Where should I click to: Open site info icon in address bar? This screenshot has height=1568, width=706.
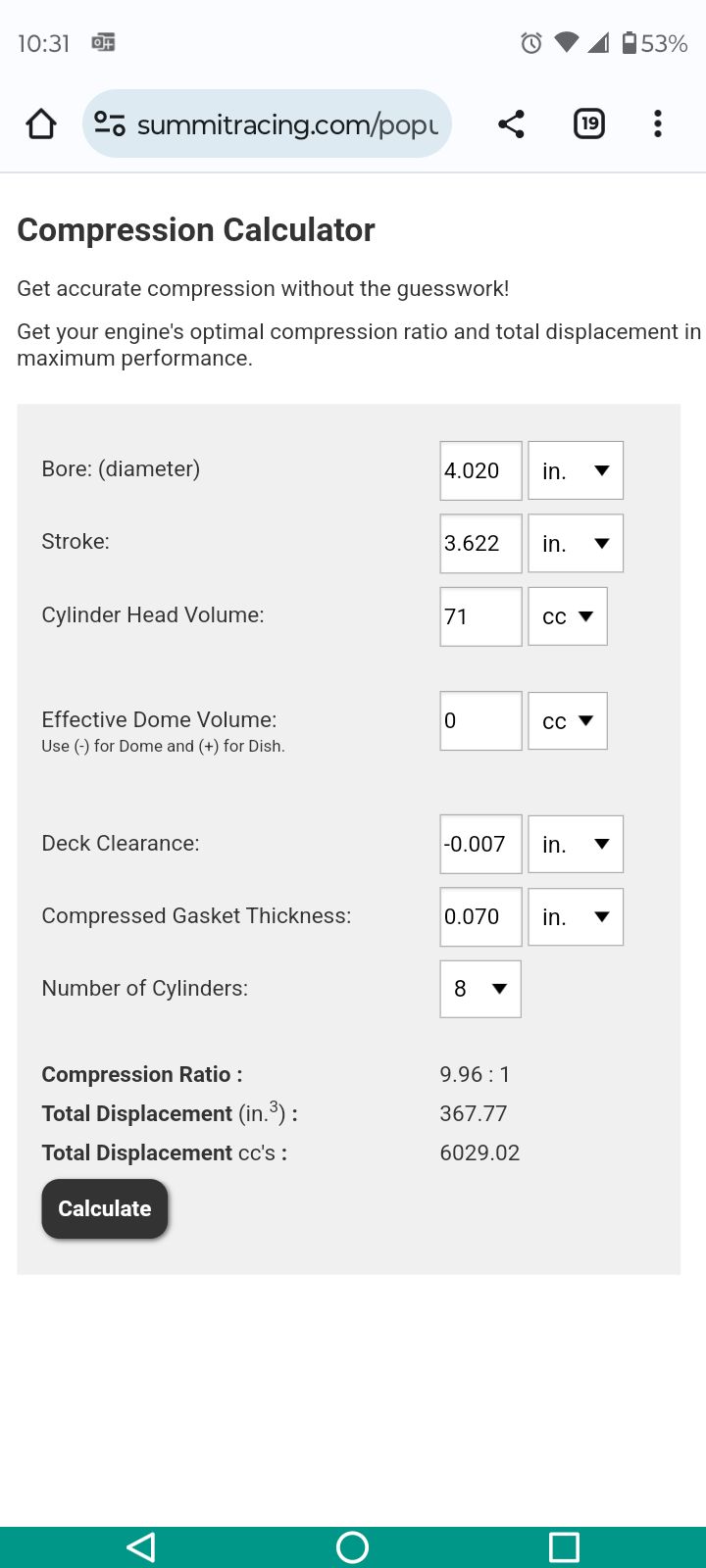click(109, 124)
